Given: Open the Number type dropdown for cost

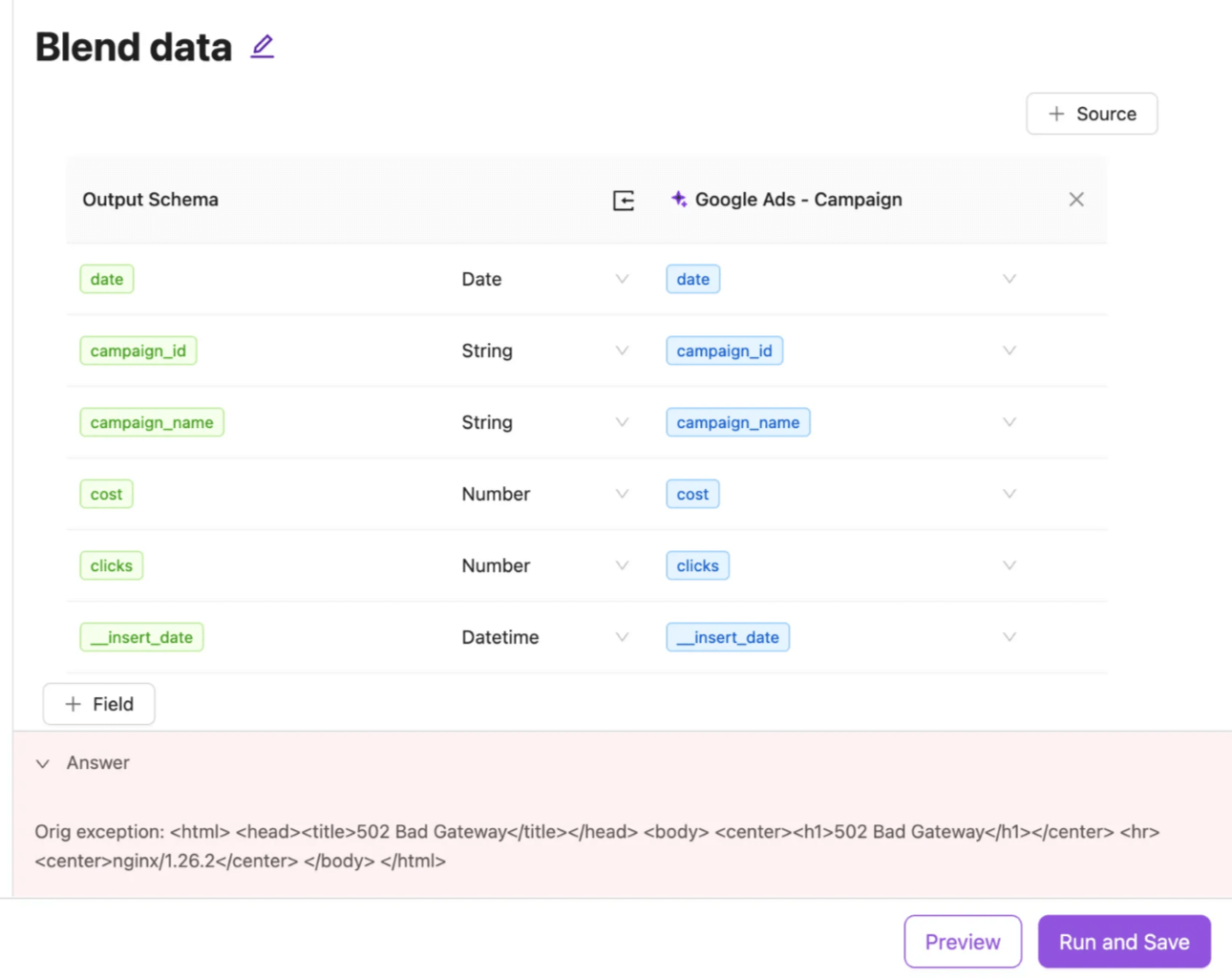Looking at the screenshot, I should click(622, 494).
